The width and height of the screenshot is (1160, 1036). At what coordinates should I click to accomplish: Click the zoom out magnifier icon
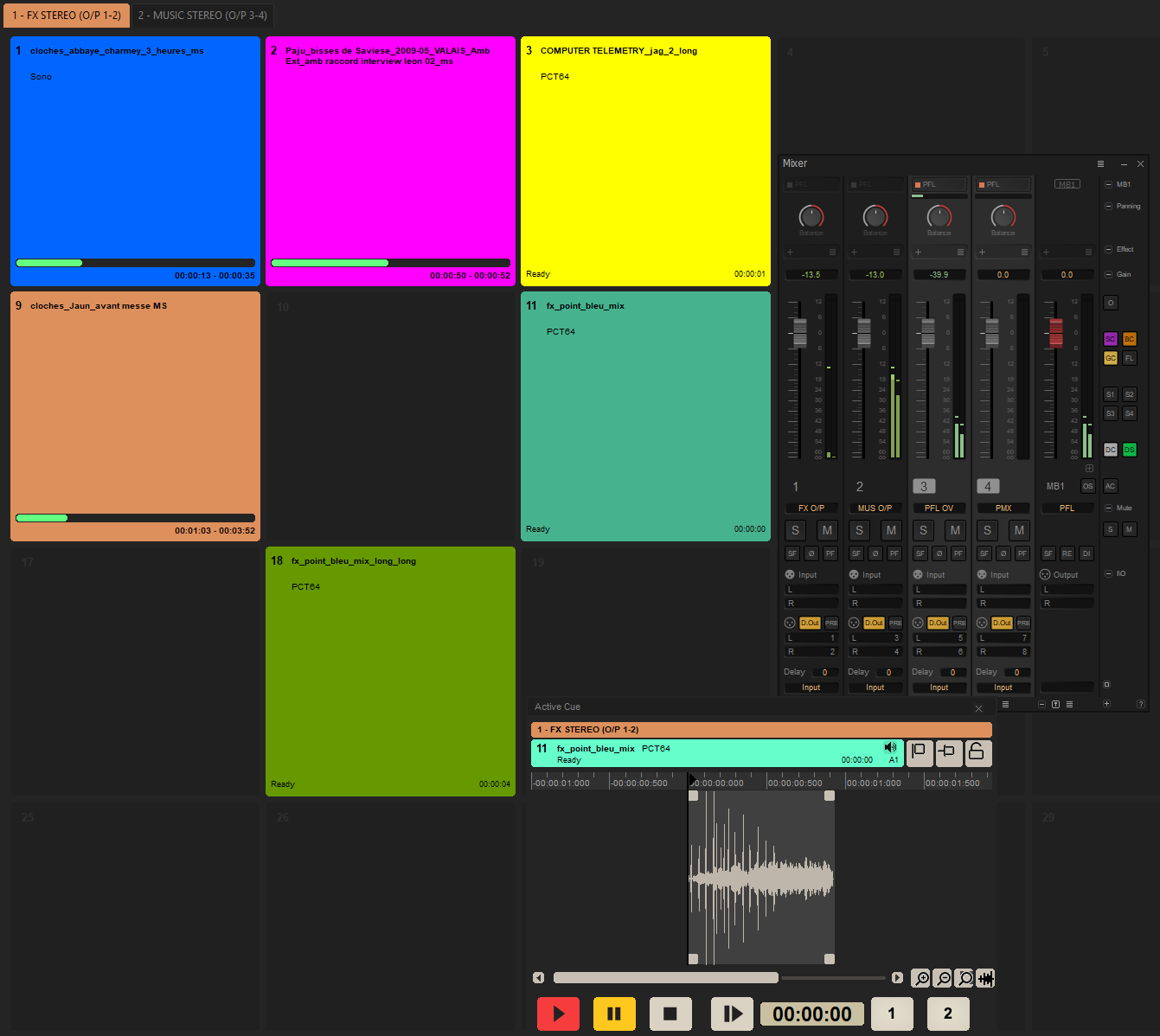point(943,978)
